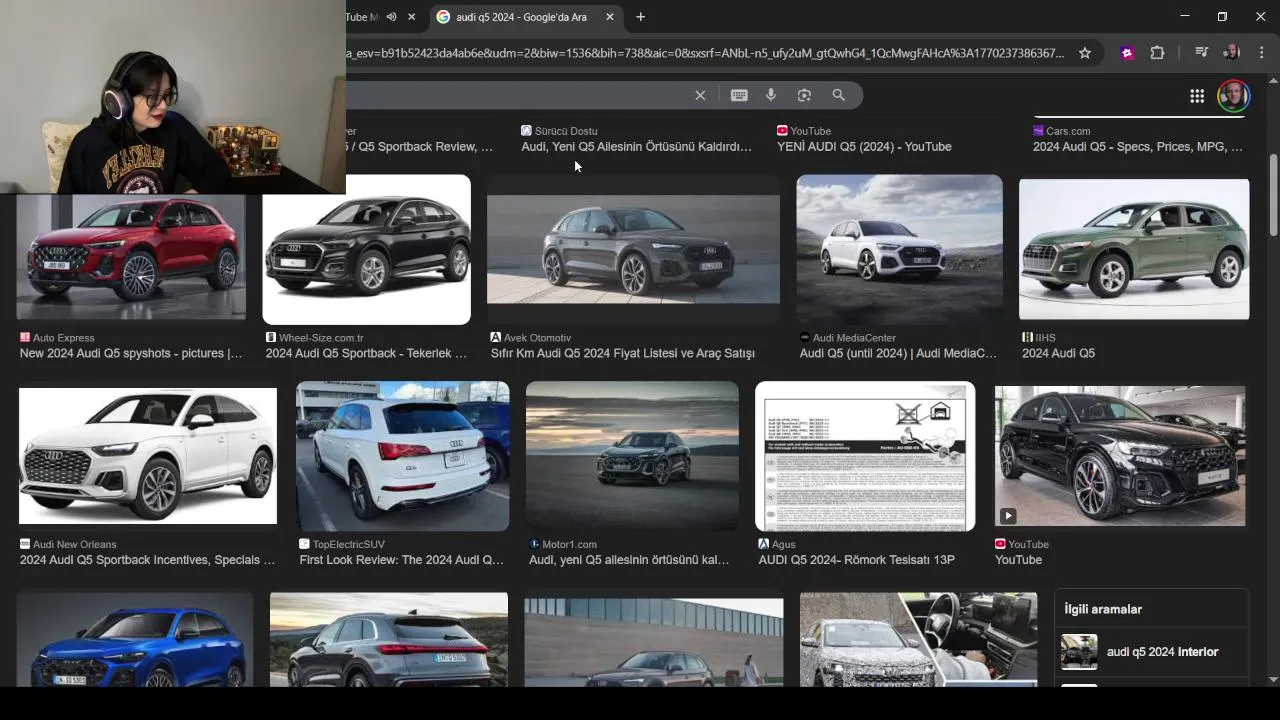The image size is (1280, 720).
Task: Open the grey Audi Avek Otomotiv thumbnail
Action: [x=633, y=249]
